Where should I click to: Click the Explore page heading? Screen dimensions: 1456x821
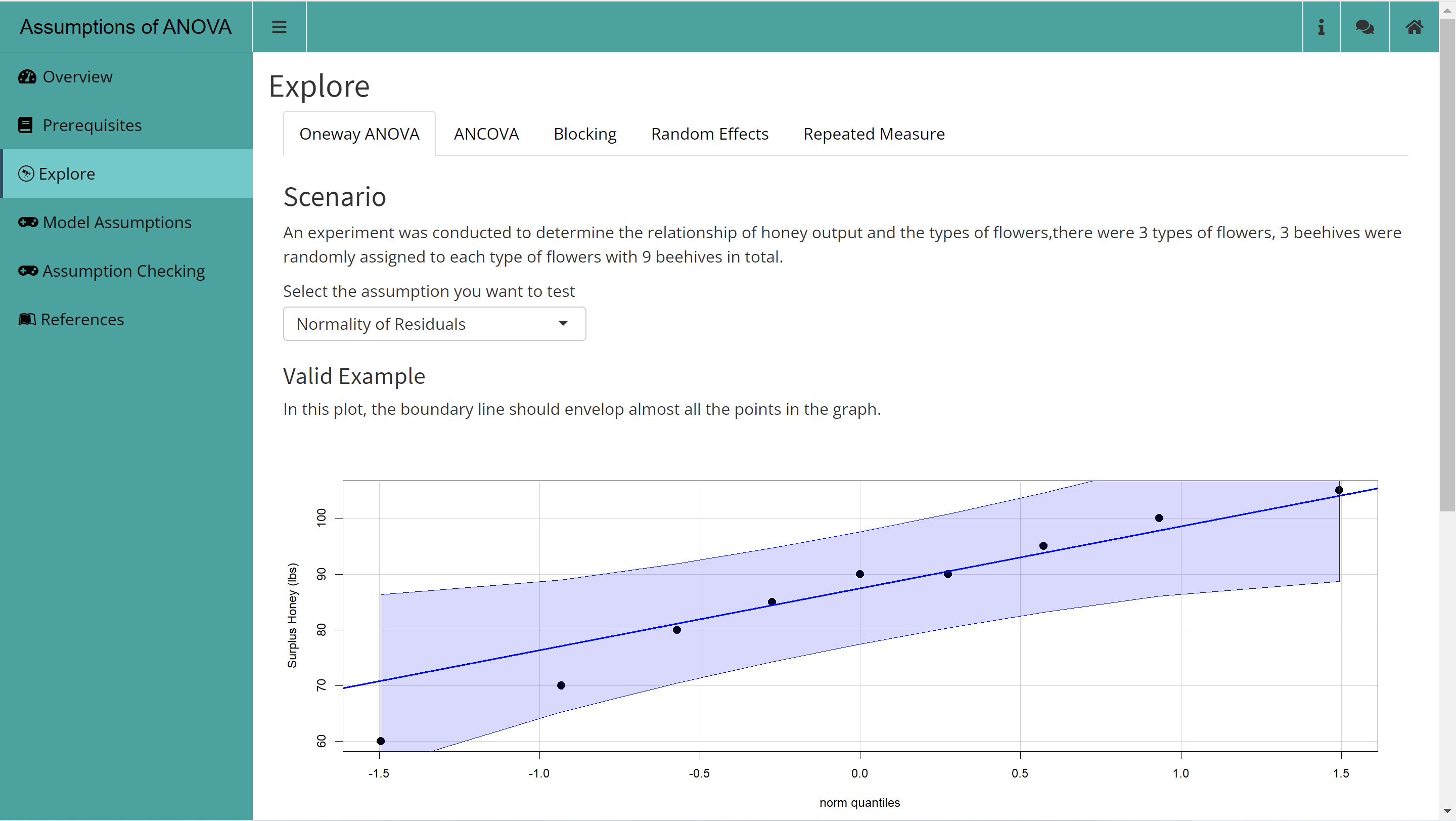320,87
